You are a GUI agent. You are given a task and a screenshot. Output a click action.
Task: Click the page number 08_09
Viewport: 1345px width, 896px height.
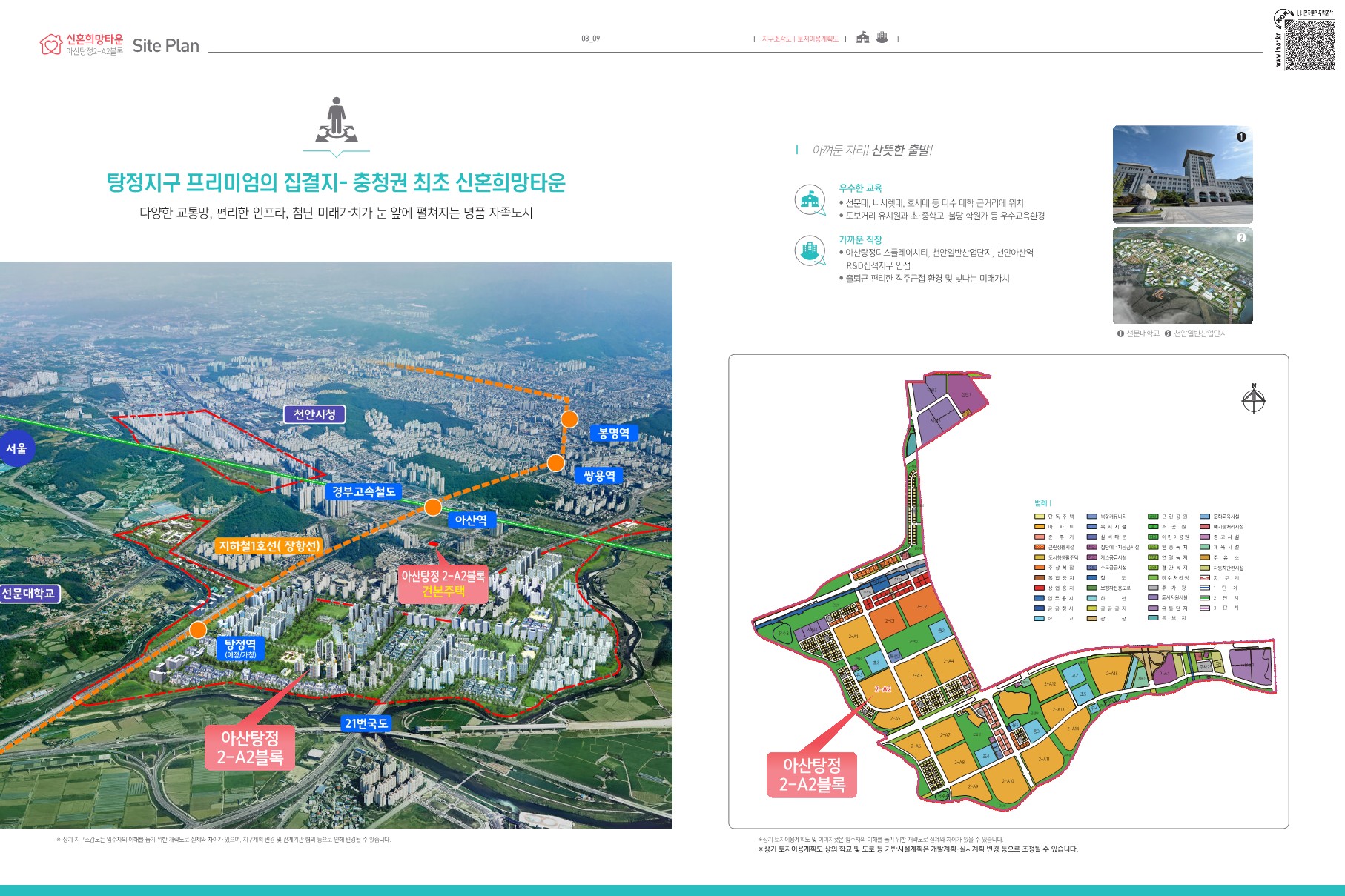591,39
